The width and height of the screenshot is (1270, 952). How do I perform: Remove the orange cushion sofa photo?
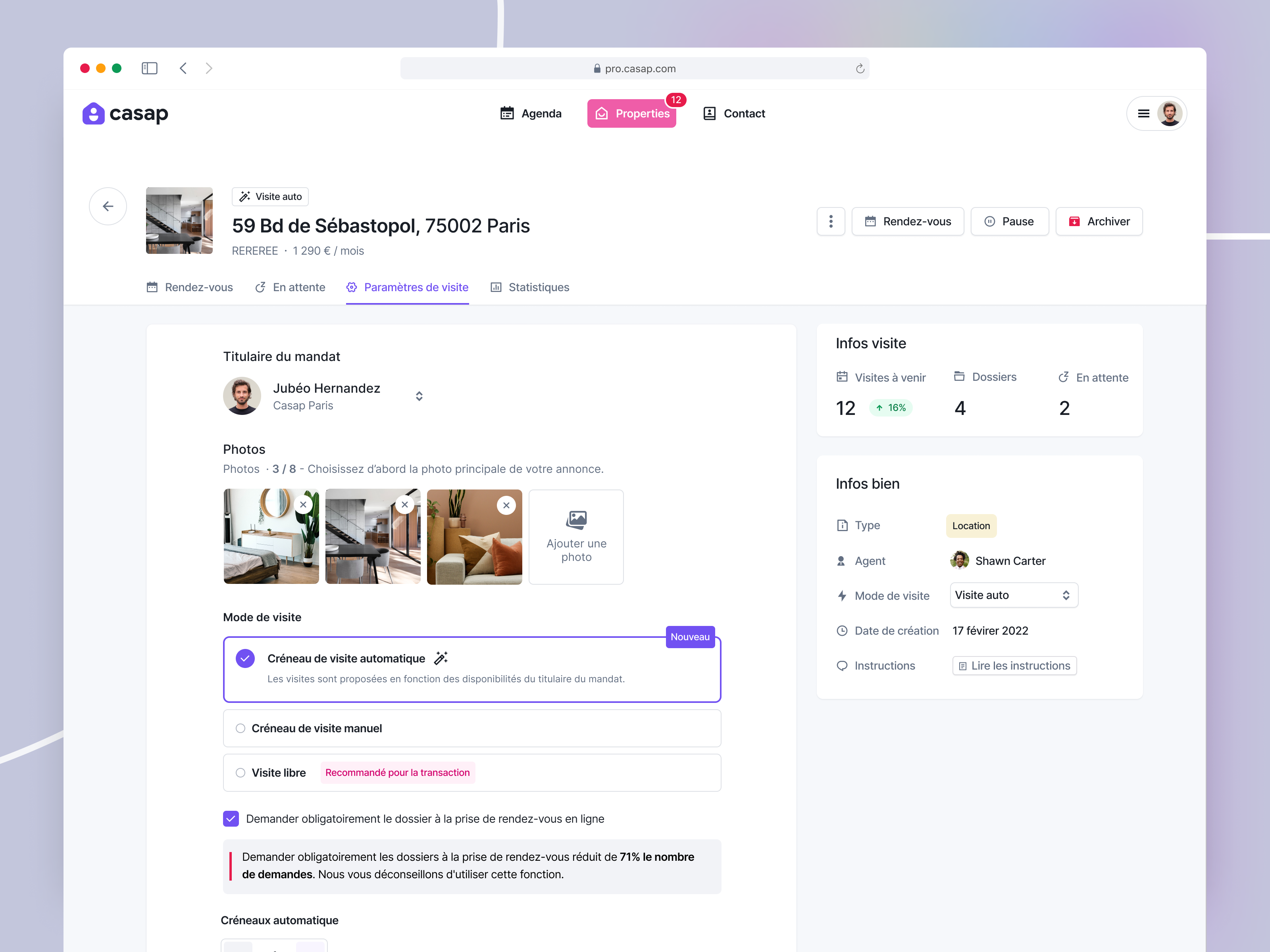pyautogui.click(x=506, y=505)
